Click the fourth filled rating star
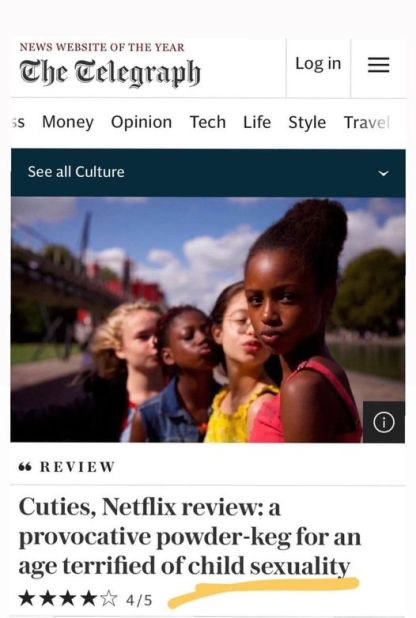Image resolution: width=416 pixels, height=618 pixels. click(88, 599)
